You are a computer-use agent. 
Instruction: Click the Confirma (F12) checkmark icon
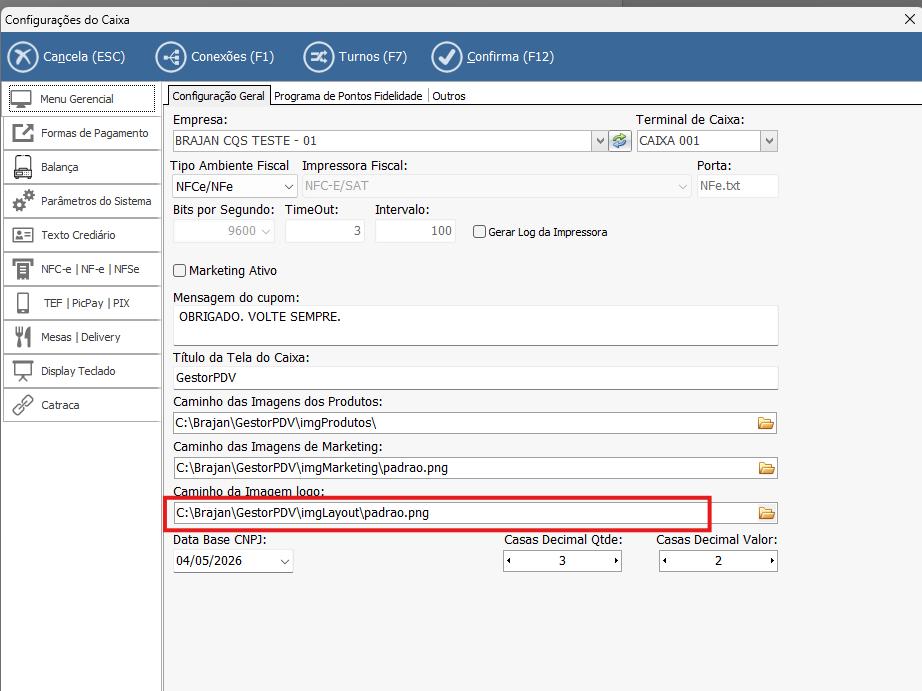pos(446,57)
